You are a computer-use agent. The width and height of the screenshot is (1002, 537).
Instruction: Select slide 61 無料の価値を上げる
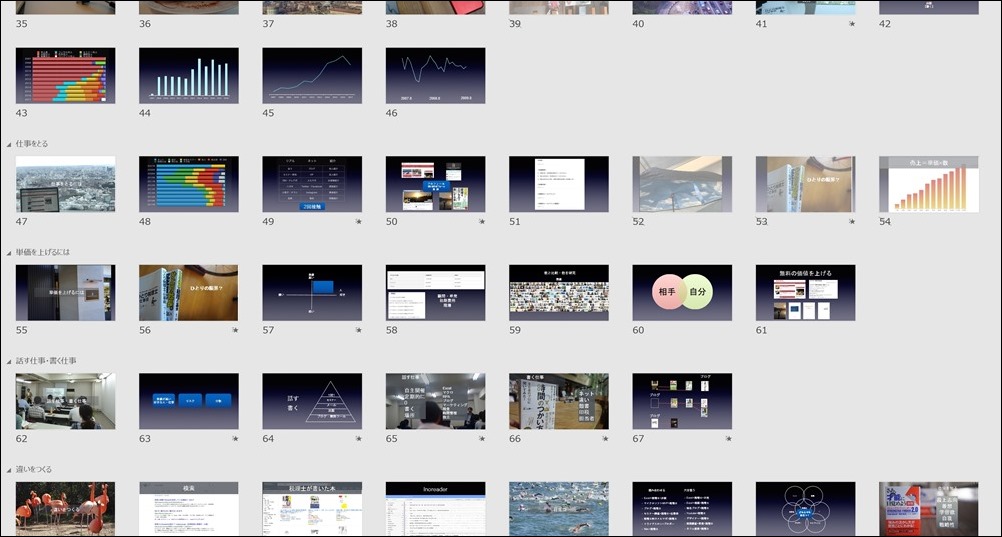[806, 293]
